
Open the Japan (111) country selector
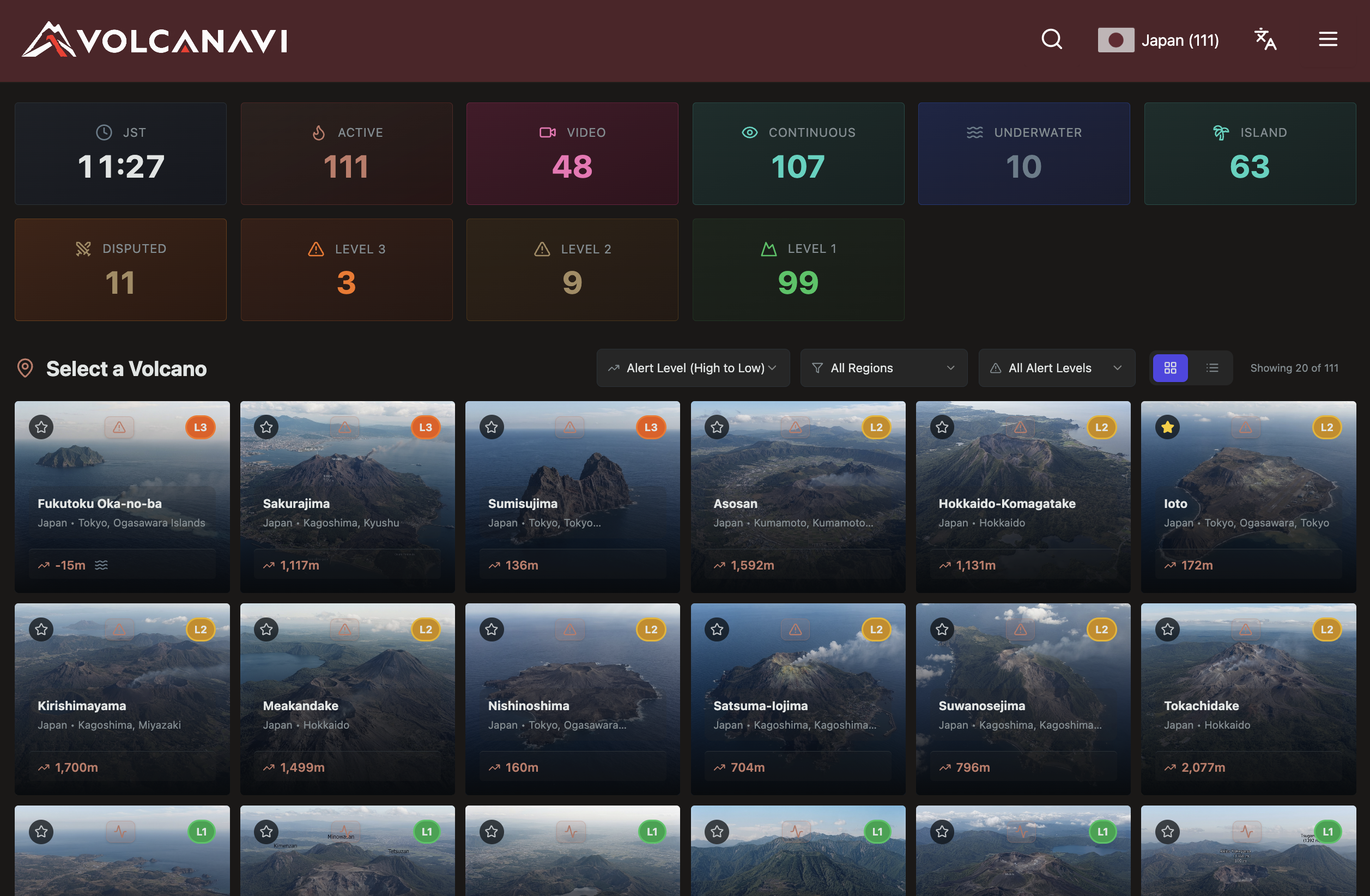(1158, 40)
